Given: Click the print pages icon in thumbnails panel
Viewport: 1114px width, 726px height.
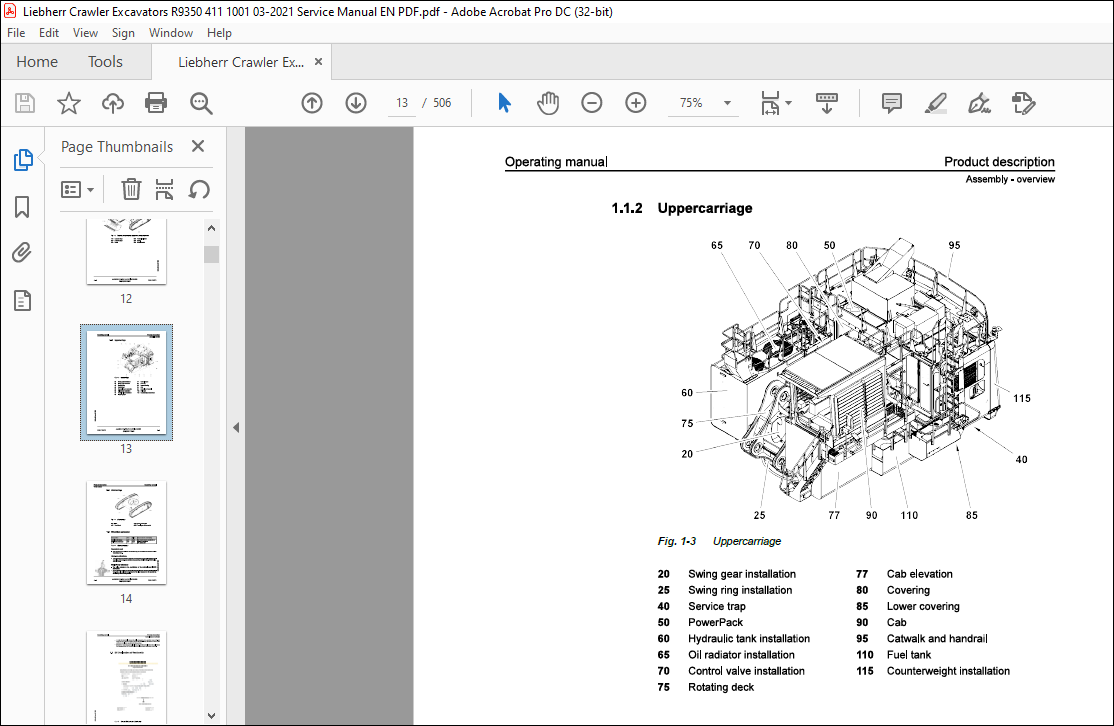Looking at the screenshot, I should pyautogui.click(x=164, y=190).
